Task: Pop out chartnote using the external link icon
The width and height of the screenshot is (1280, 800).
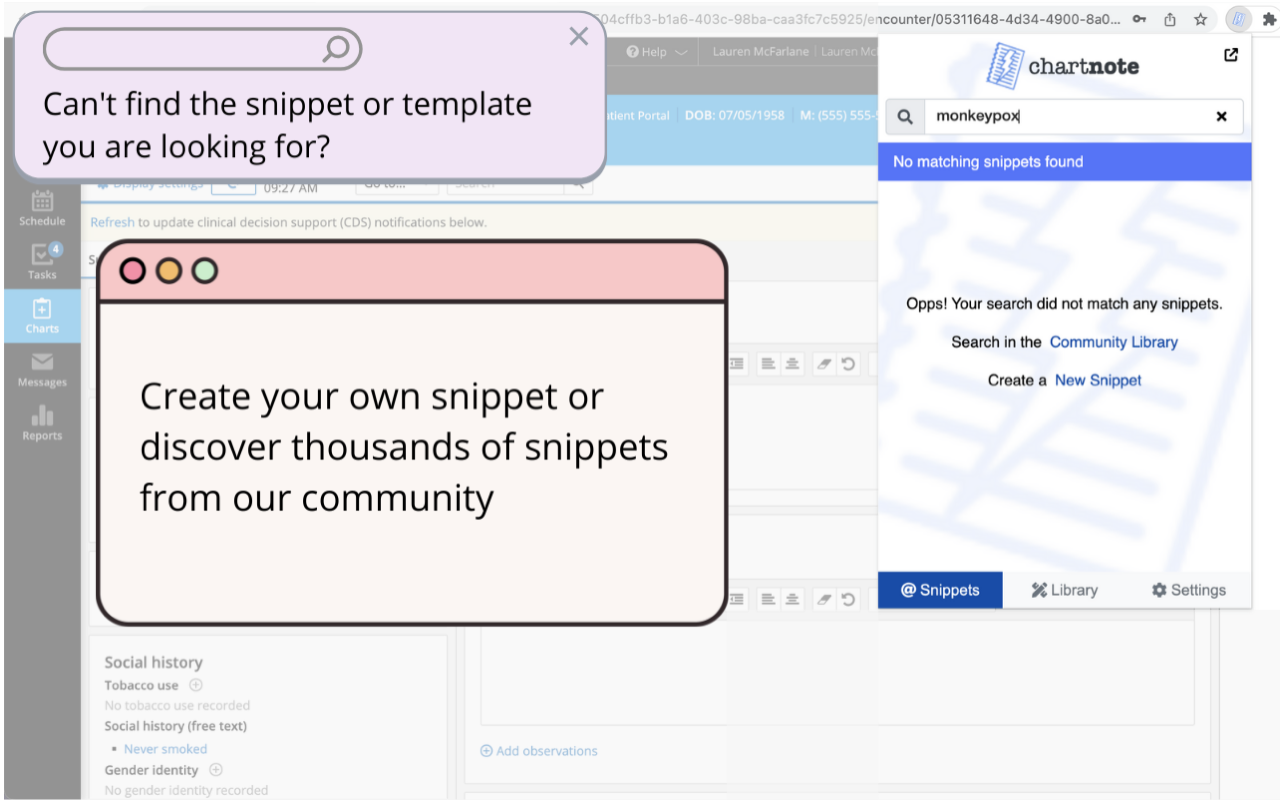Action: pyautogui.click(x=1231, y=56)
